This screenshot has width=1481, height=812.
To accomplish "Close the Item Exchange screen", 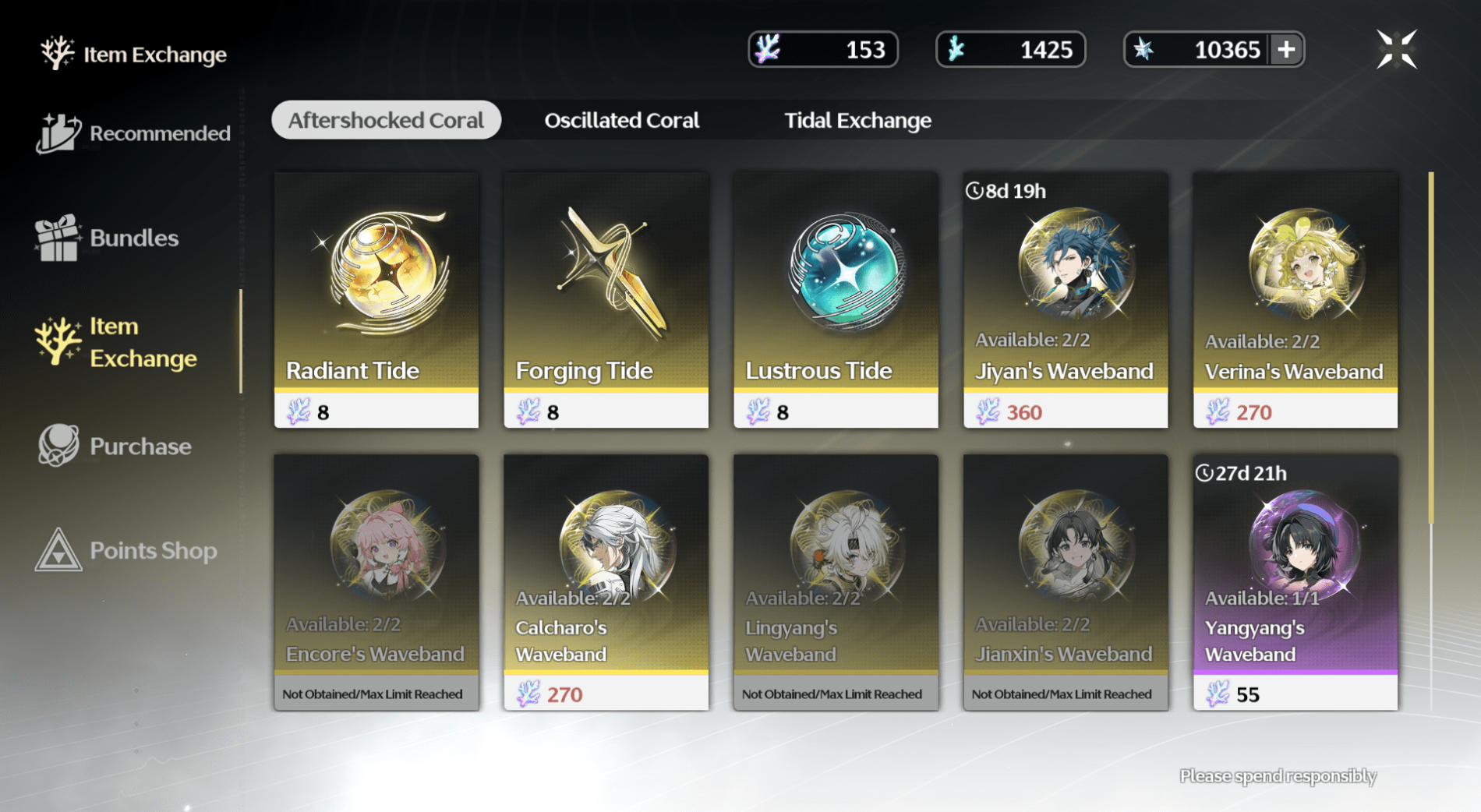I will point(1396,50).
